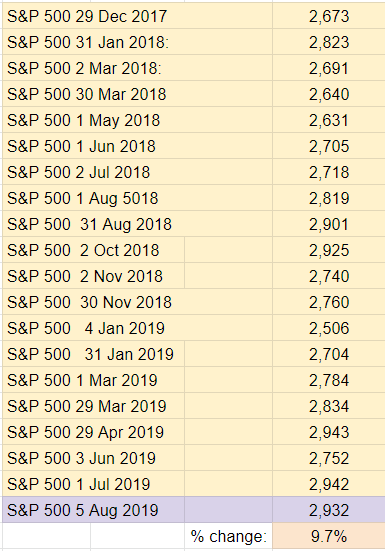Select the S&P 500 2 Mar 2018 row label

pos(137,68)
